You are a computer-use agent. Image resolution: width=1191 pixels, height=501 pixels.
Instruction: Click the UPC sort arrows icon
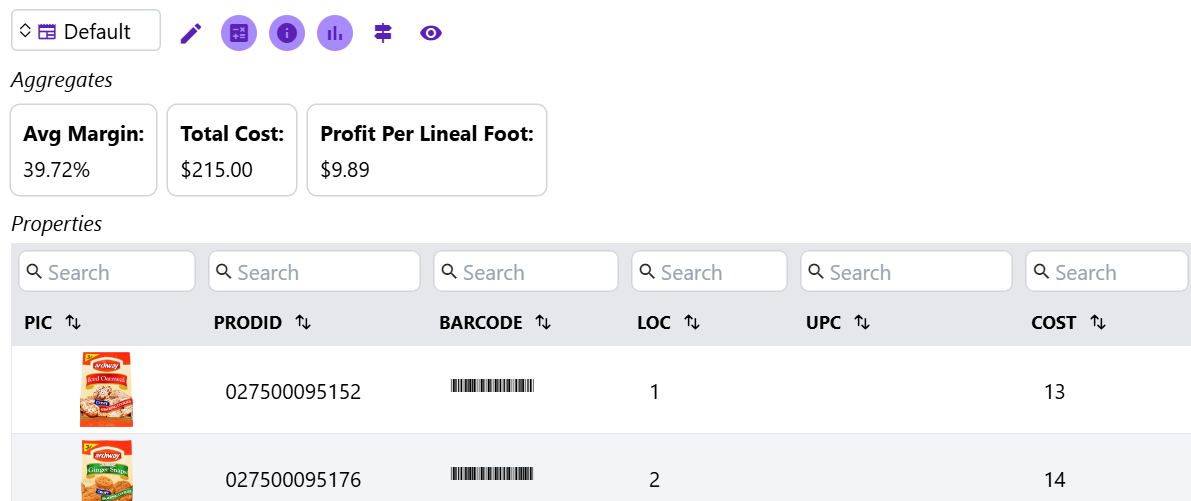click(x=862, y=322)
